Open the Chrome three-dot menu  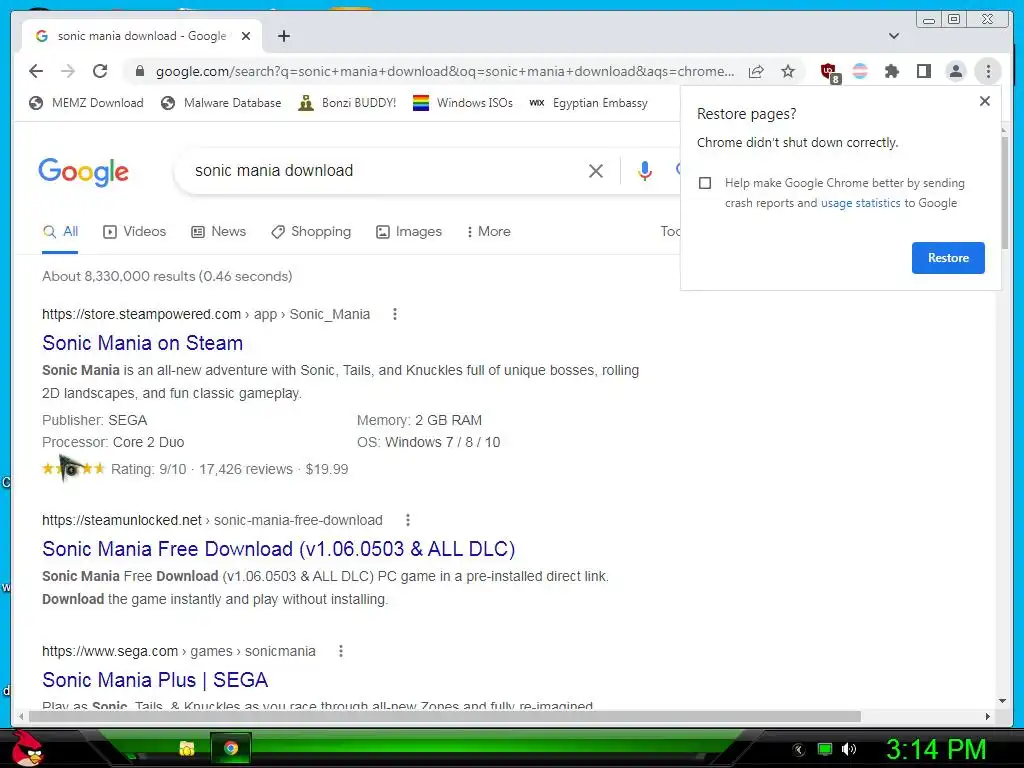tap(988, 71)
